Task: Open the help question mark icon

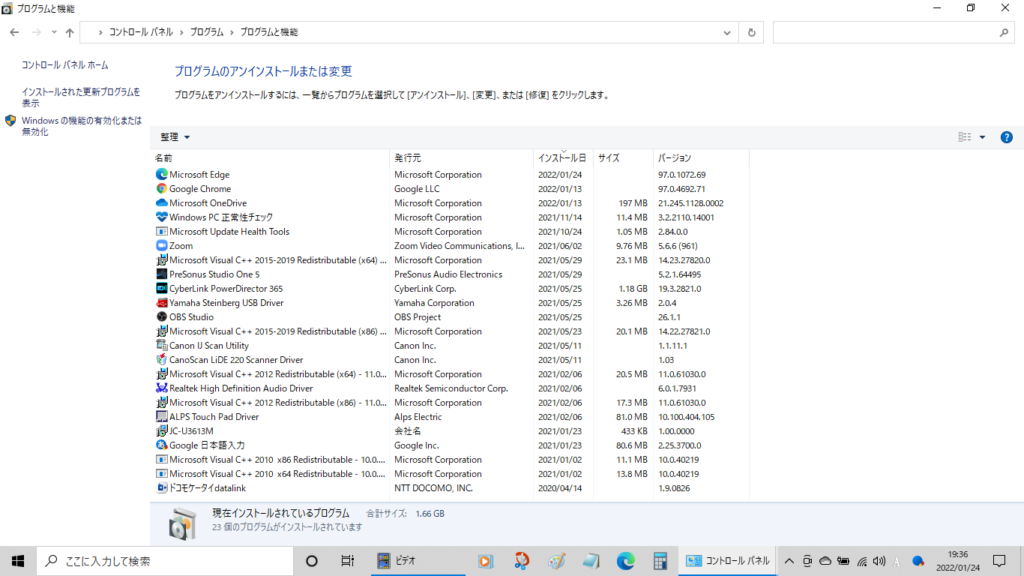Action: [1006, 137]
